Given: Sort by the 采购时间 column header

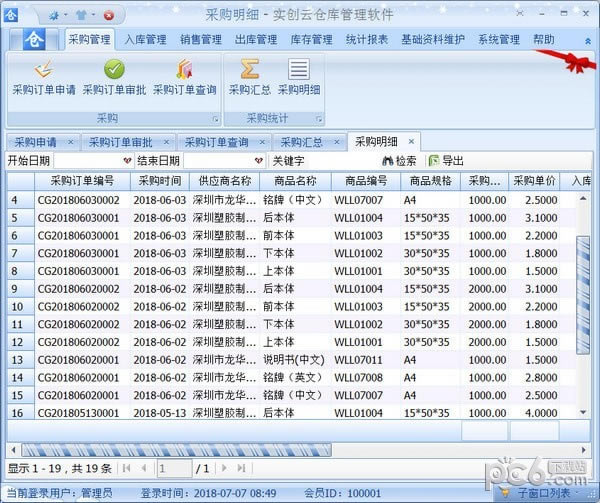Looking at the screenshot, I should 160,181.
